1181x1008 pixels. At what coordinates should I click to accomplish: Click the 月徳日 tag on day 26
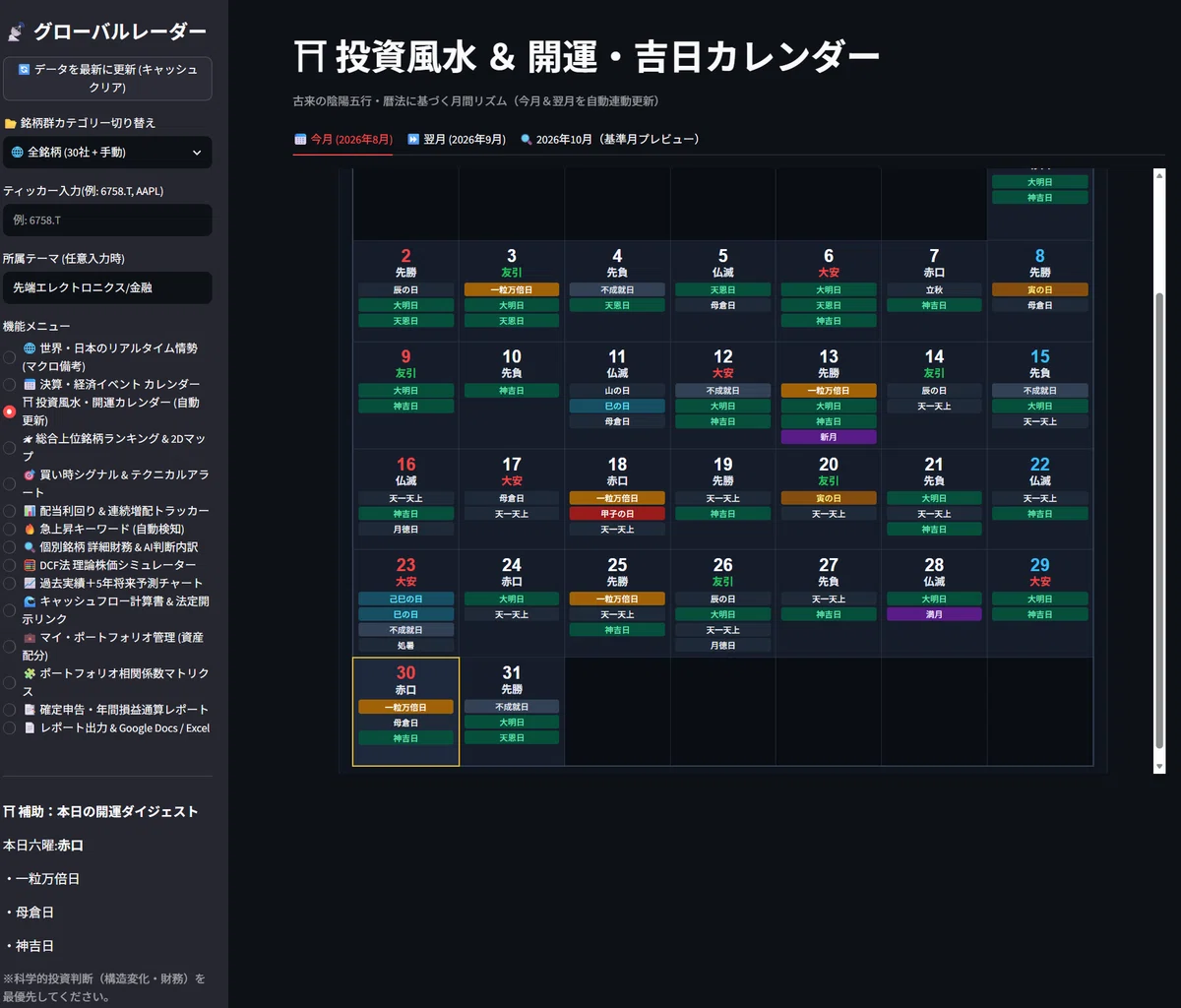[722, 646]
